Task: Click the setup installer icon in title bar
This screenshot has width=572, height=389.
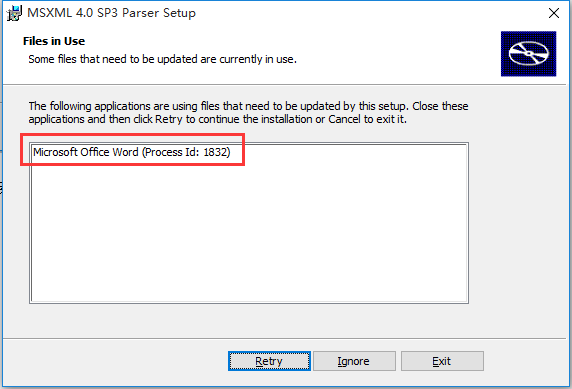Action: point(14,14)
